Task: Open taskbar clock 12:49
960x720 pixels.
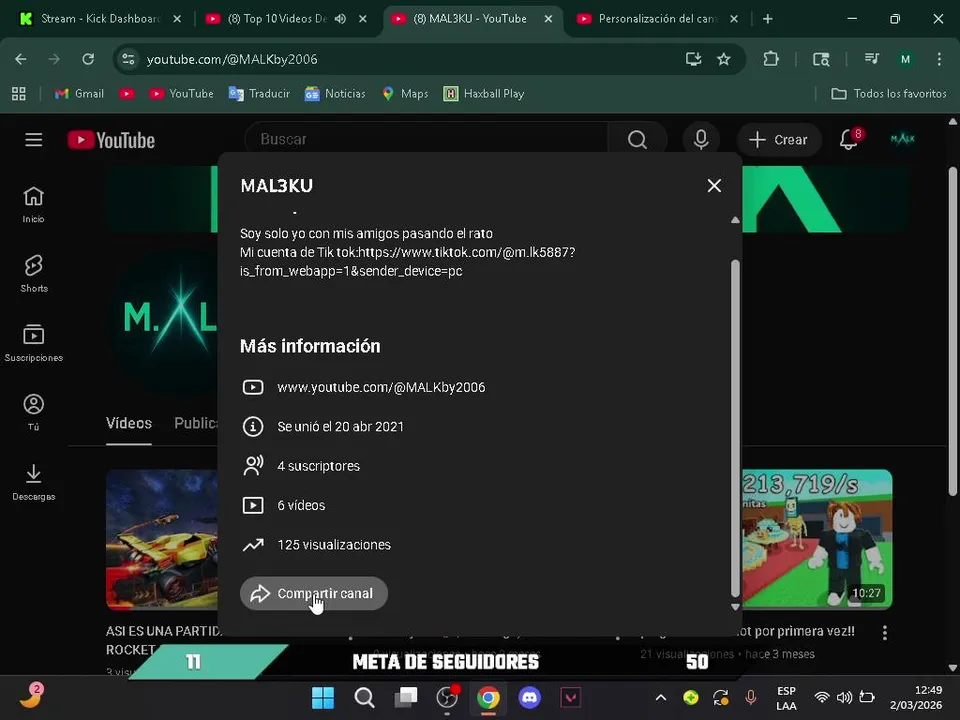Action: tap(916, 697)
